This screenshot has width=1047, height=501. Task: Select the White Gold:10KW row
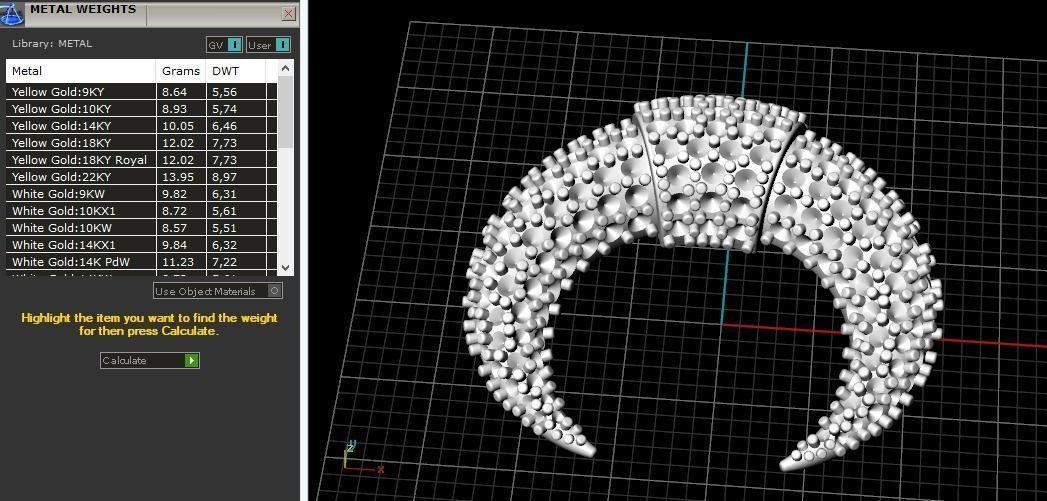(142, 228)
